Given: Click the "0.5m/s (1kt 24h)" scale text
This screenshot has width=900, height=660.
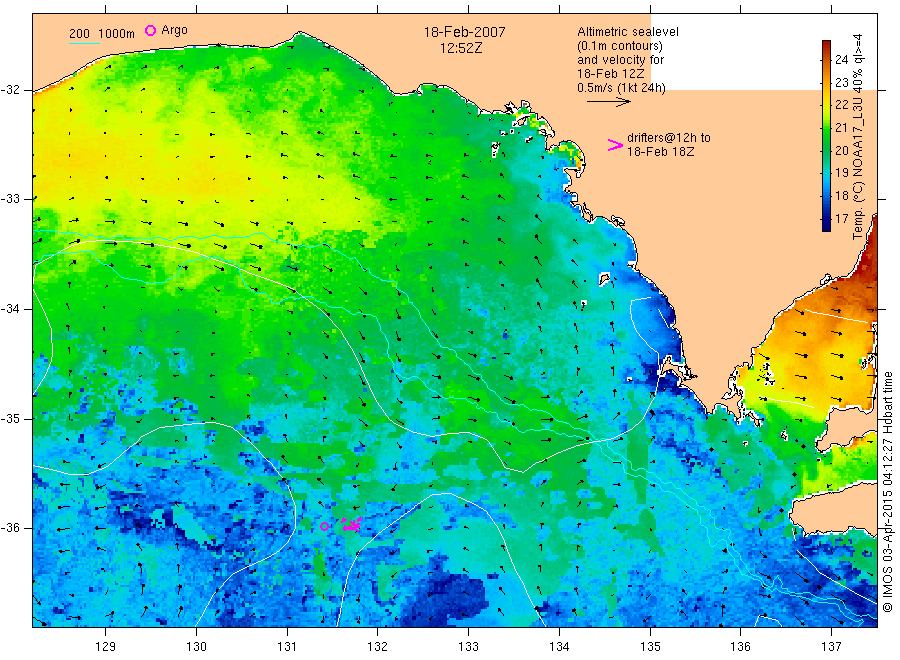Looking at the screenshot, I should tap(622, 88).
